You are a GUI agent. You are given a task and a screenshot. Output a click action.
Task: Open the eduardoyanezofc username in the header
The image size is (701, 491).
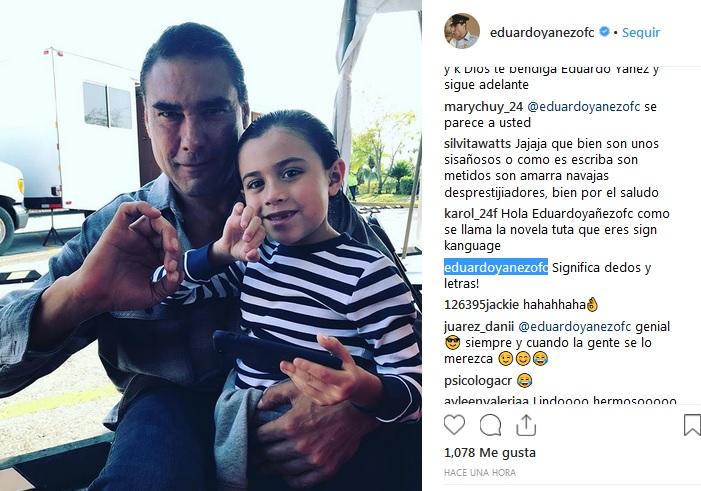(542, 32)
